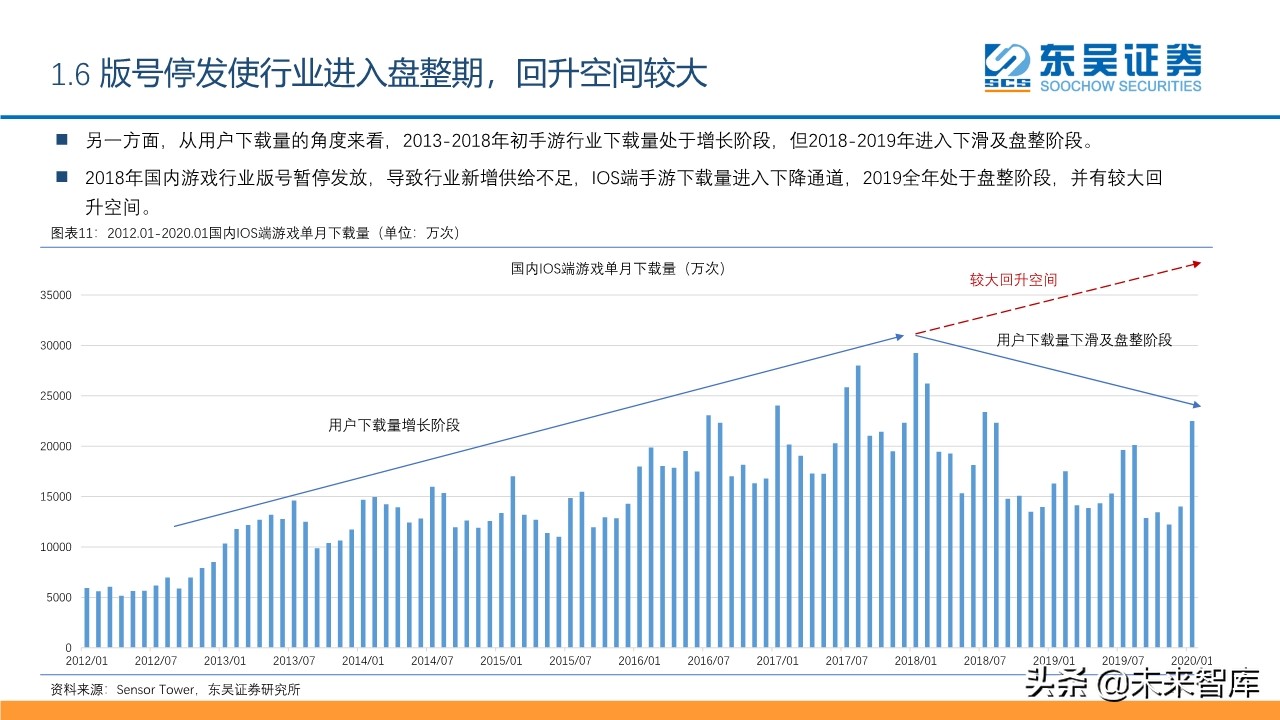Image resolution: width=1280 pixels, height=720 pixels.
Task: Click the 图表11 chart caption line
Action: tap(255, 232)
